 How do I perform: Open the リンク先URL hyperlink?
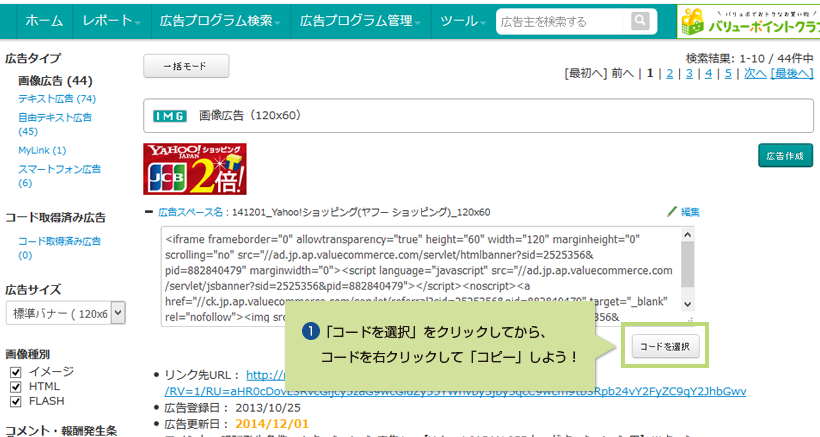pyautogui.click(x=455, y=391)
